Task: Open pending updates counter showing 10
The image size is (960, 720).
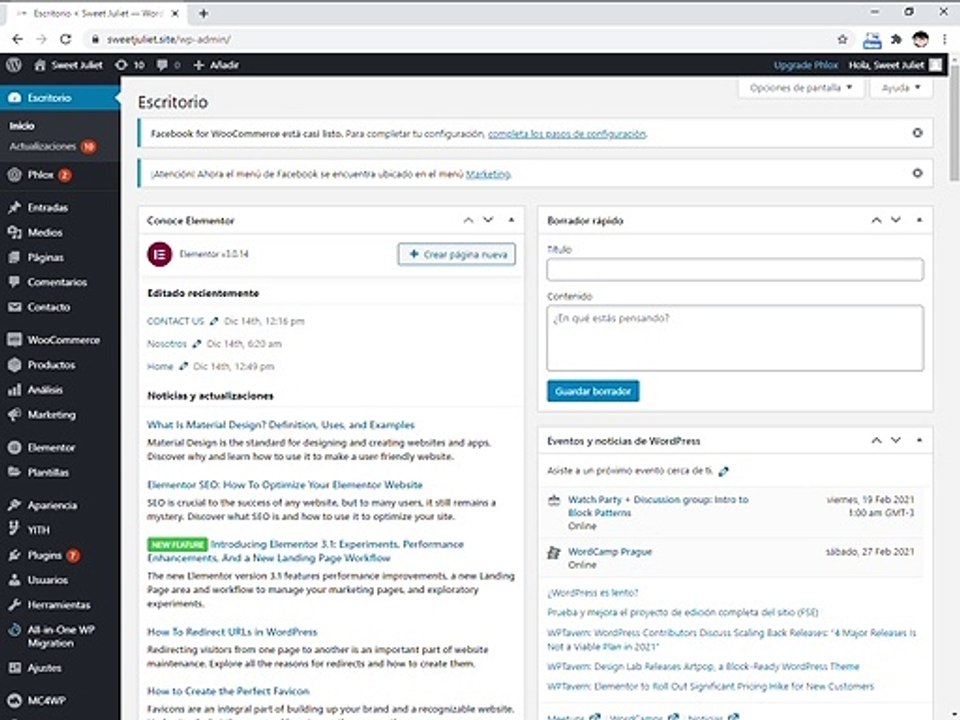Action: tap(130, 65)
